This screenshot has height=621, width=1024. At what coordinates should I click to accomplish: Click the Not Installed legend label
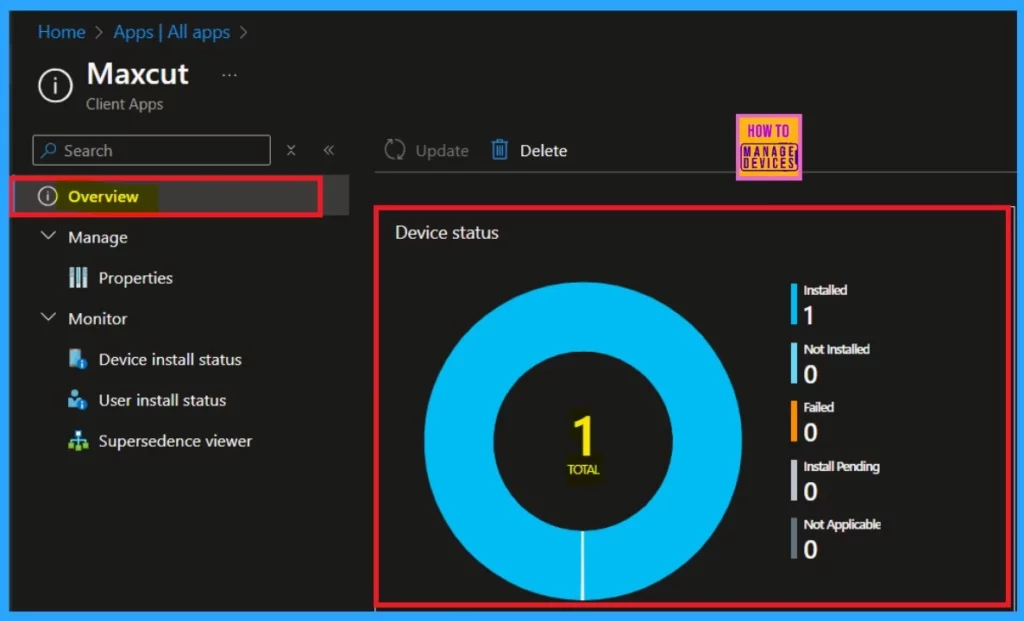click(836, 349)
